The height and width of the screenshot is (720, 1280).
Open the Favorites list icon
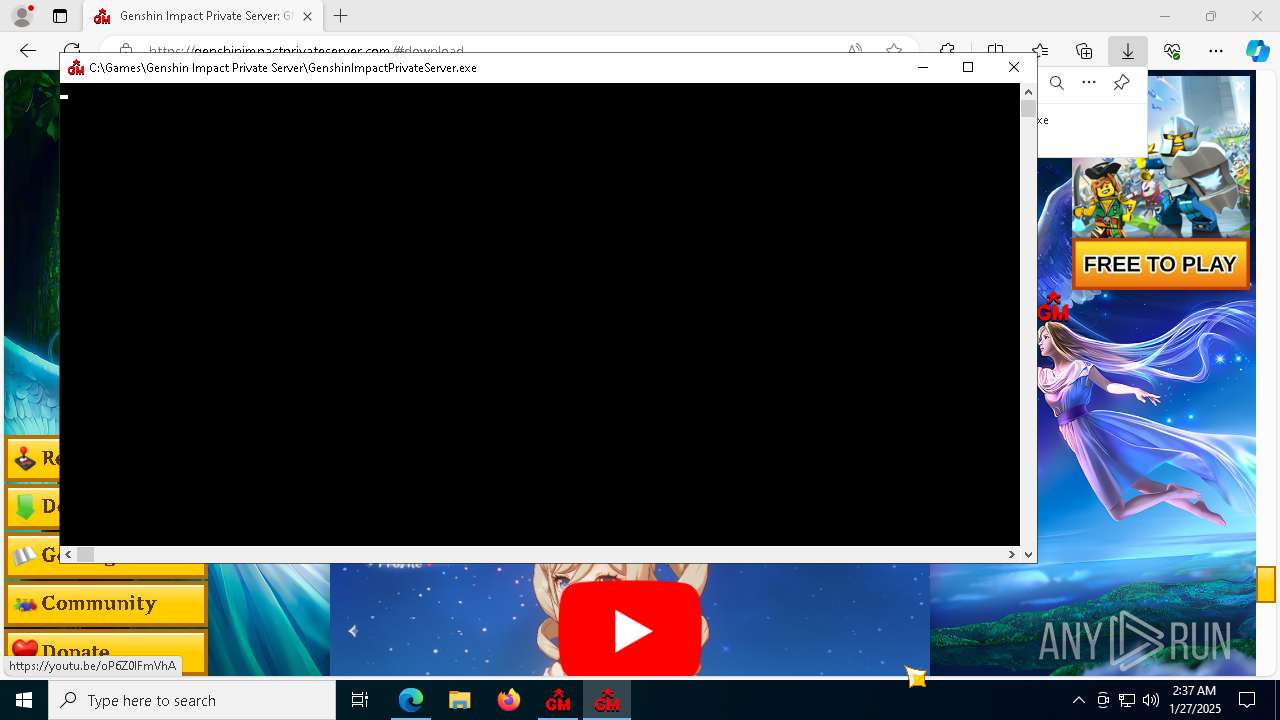[1040, 50]
